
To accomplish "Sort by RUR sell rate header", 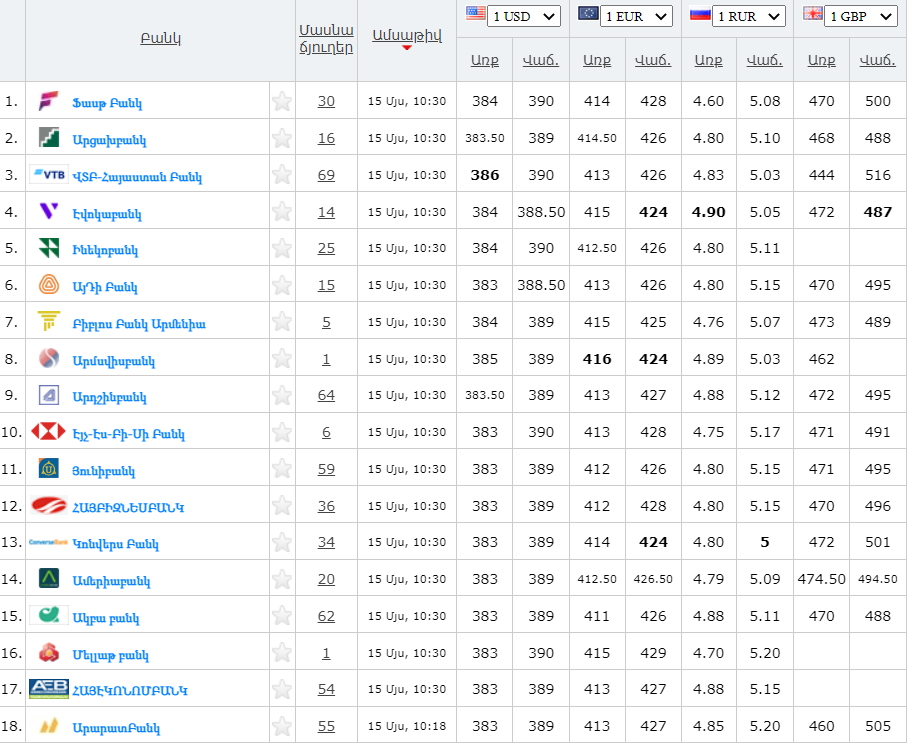I will pos(764,60).
